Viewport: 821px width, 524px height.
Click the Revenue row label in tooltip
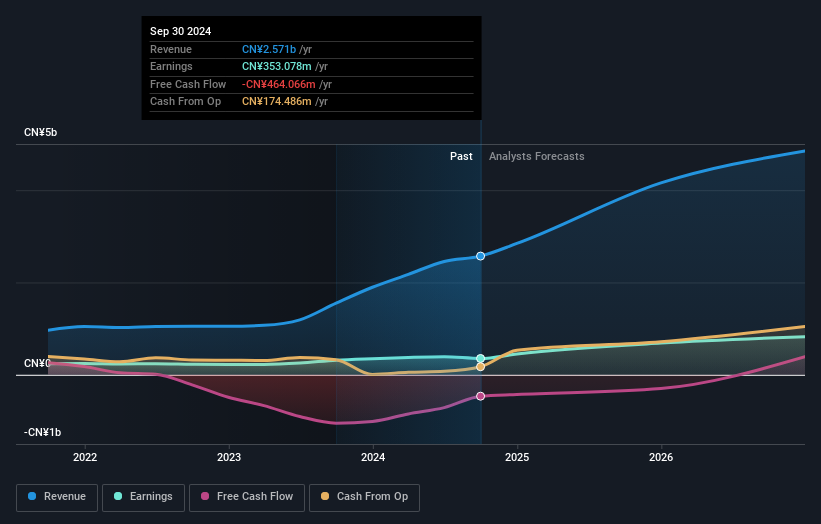171,49
